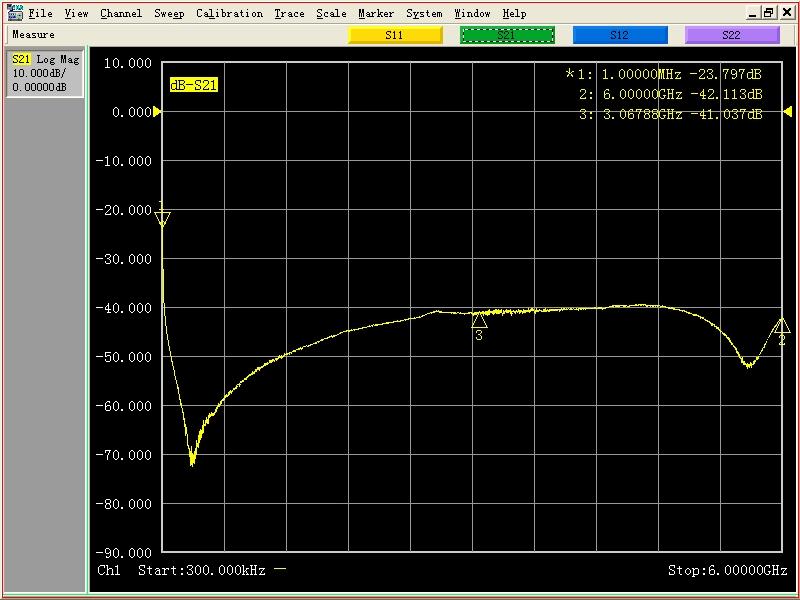The width and height of the screenshot is (800, 600).
Task: Open the Scale menu
Action: tap(331, 13)
